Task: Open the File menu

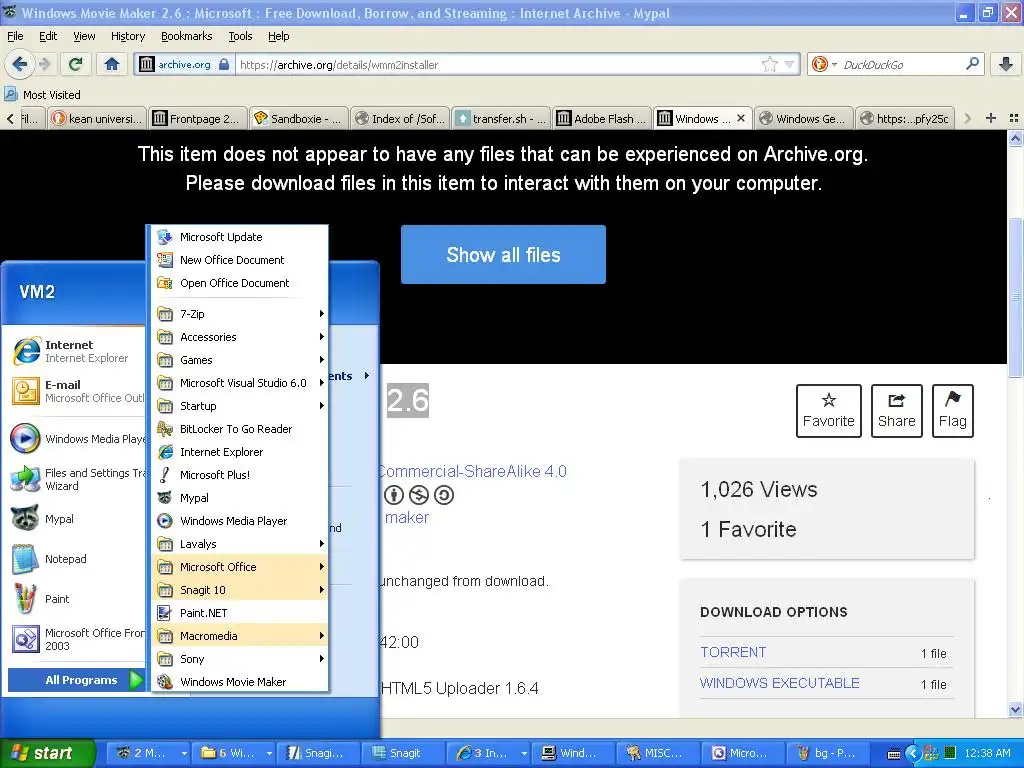Action: pos(15,36)
